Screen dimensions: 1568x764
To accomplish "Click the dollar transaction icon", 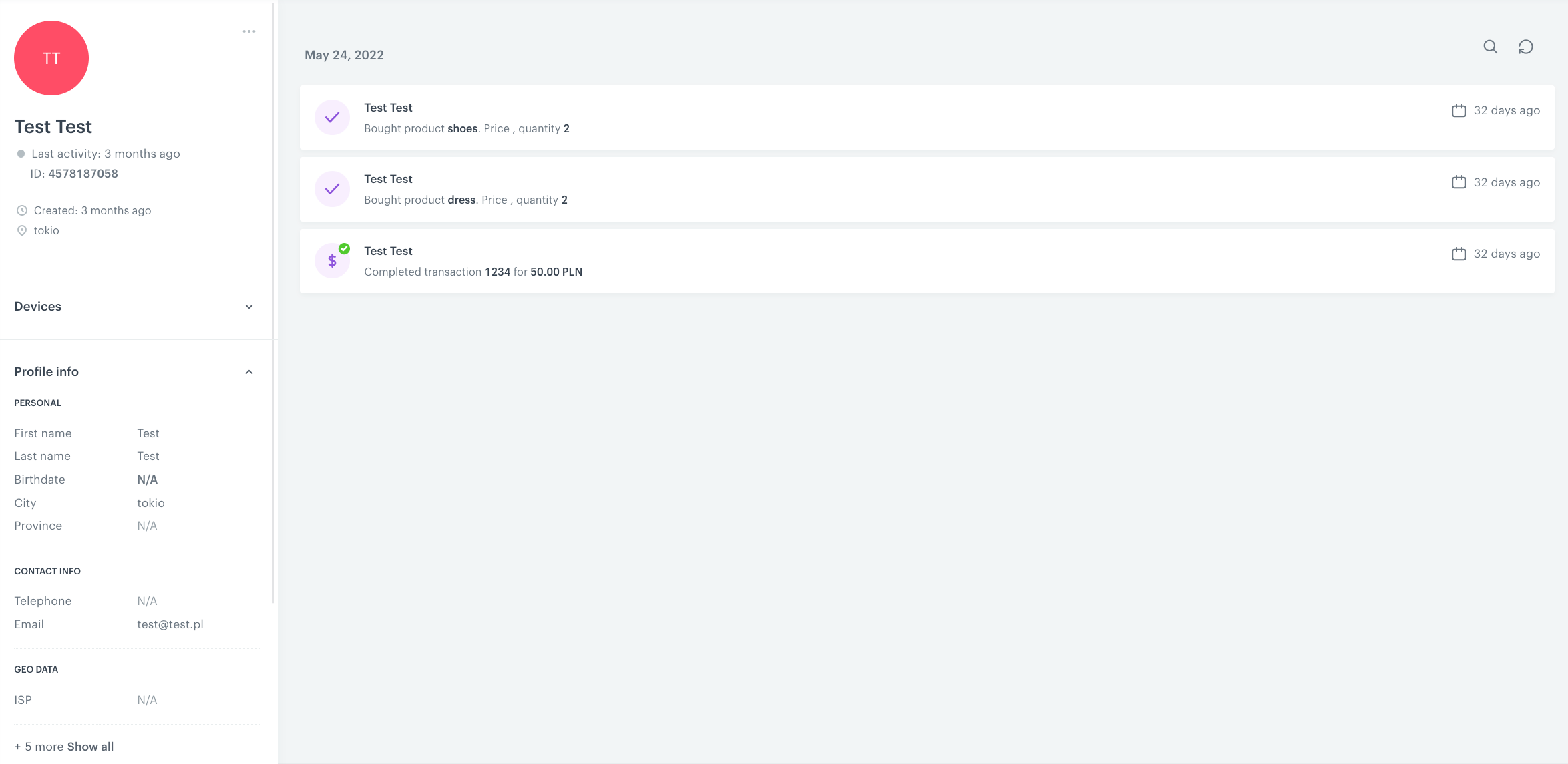I will click(332, 260).
